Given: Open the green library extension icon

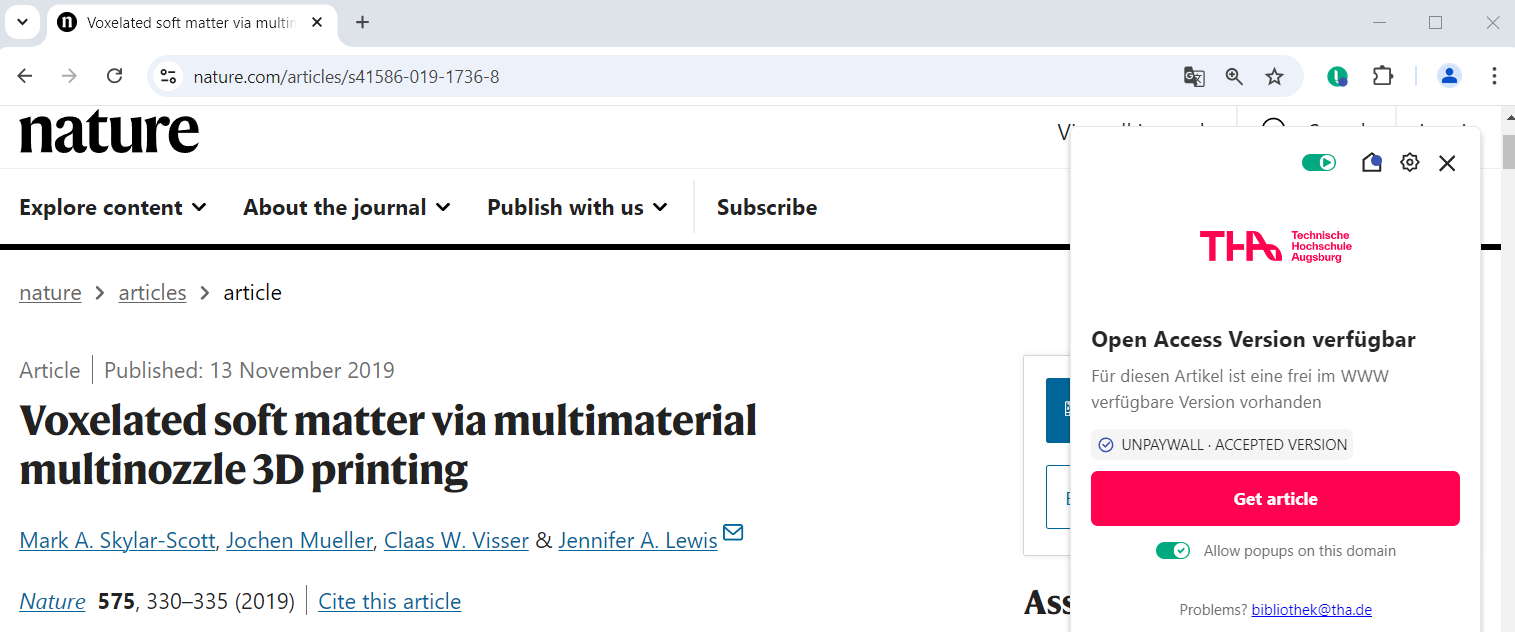Looking at the screenshot, I should (1337, 76).
